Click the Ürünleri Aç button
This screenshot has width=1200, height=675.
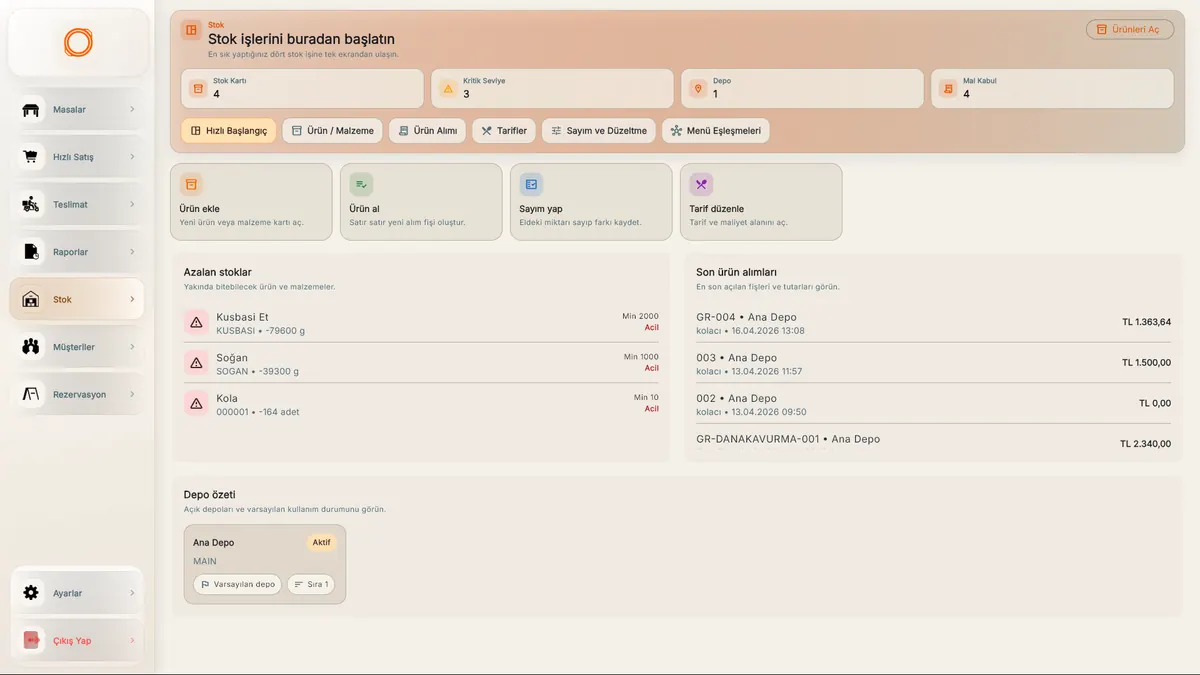click(1130, 29)
